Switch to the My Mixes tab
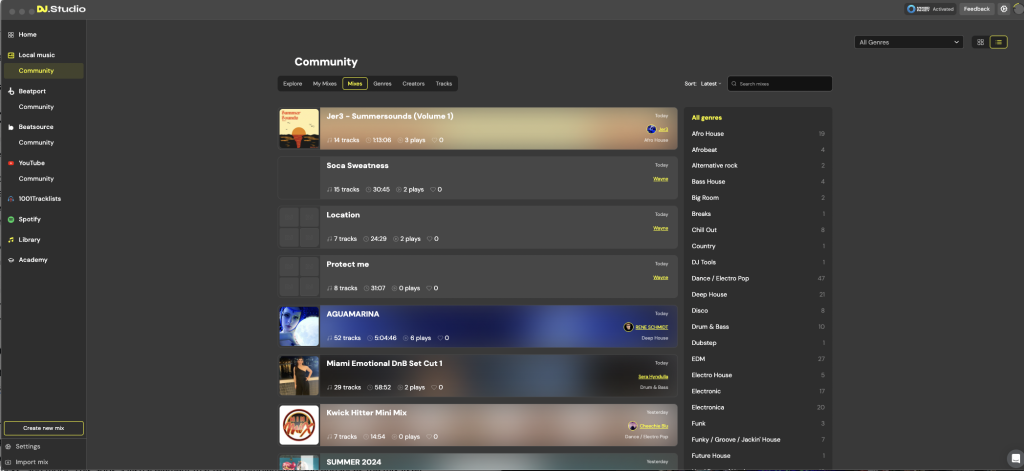1024x471 pixels. click(324, 84)
